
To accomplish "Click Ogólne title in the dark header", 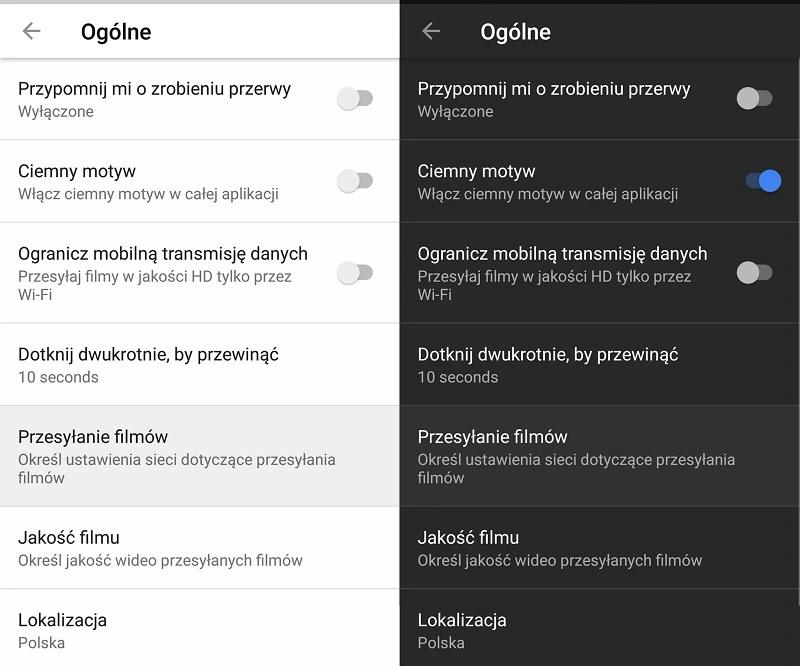I will [515, 32].
